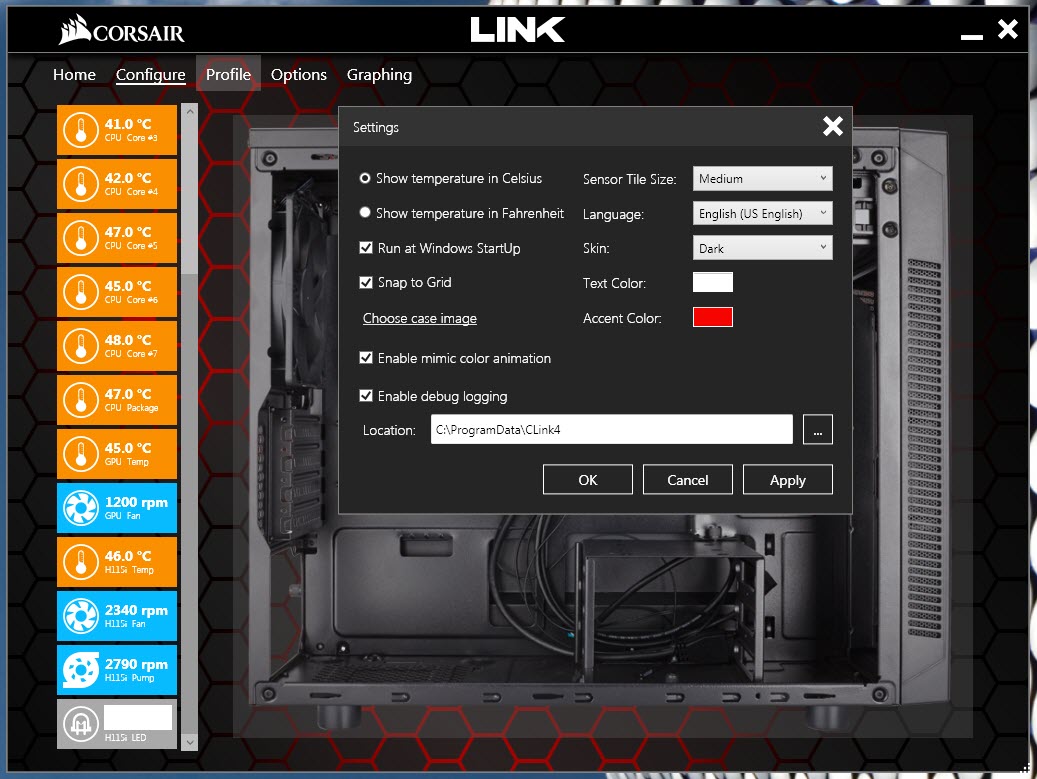Click the CPU Core #4 thermometer icon
The height and width of the screenshot is (779, 1037).
(81, 184)
